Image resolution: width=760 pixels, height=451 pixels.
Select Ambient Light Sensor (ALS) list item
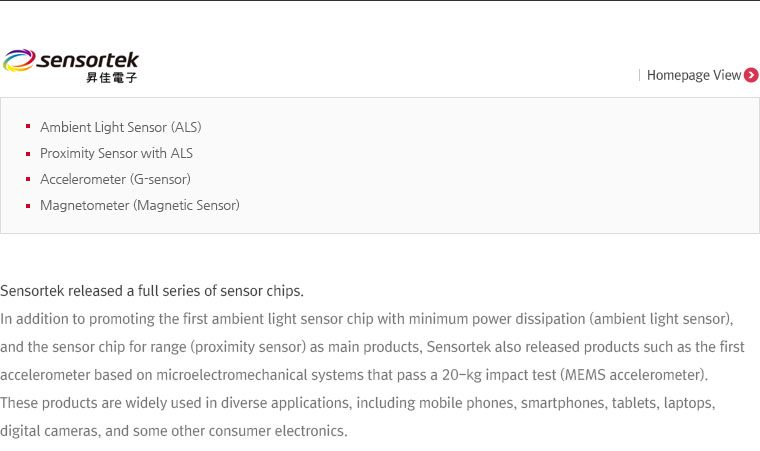coord(121,127)
